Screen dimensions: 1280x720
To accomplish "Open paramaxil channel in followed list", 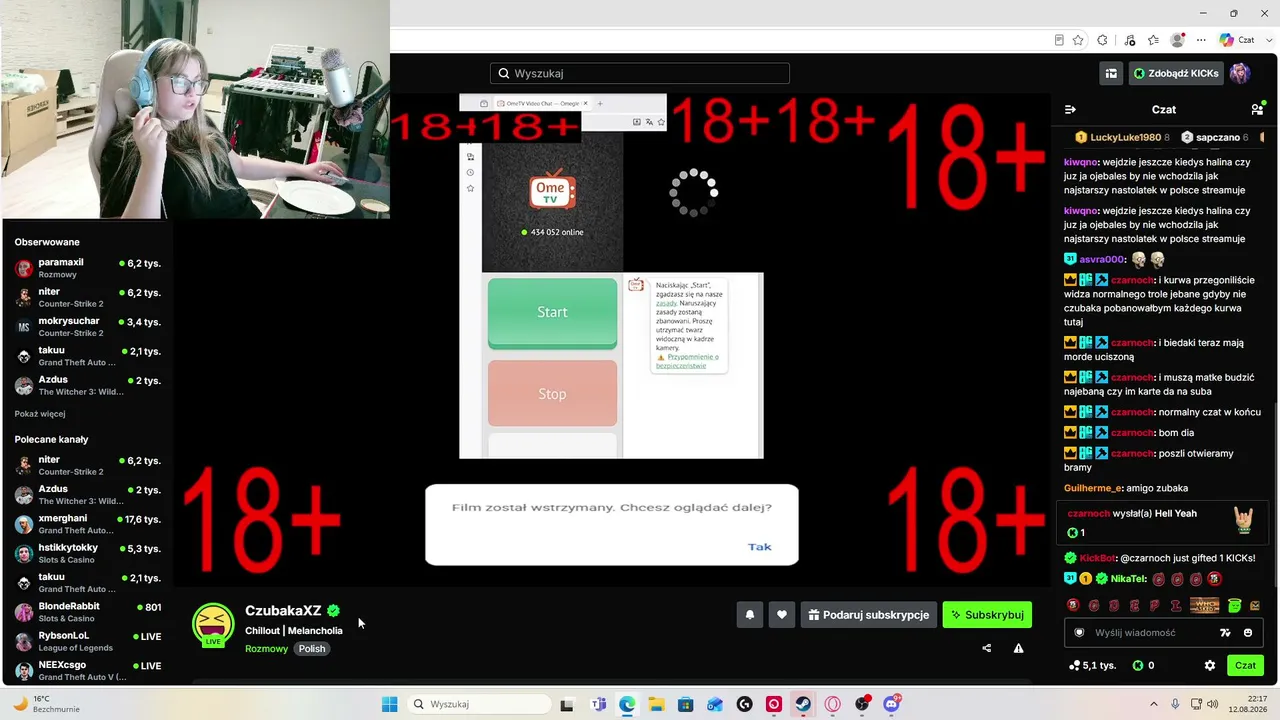I will click(x=87, y=268).
